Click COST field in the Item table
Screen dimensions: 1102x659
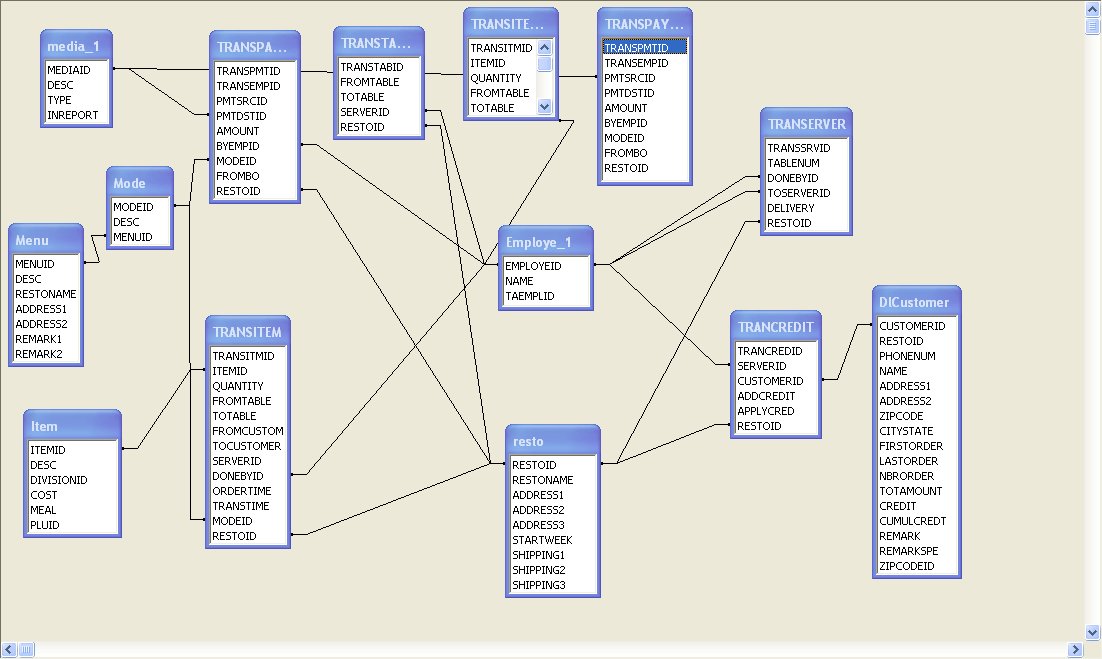[x=44, y=495]
